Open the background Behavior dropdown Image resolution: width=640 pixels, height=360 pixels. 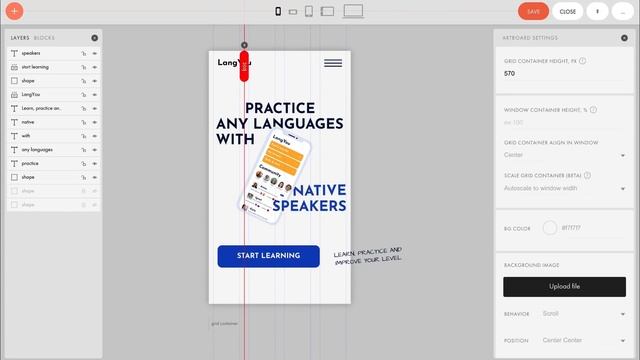click(584, 314)
